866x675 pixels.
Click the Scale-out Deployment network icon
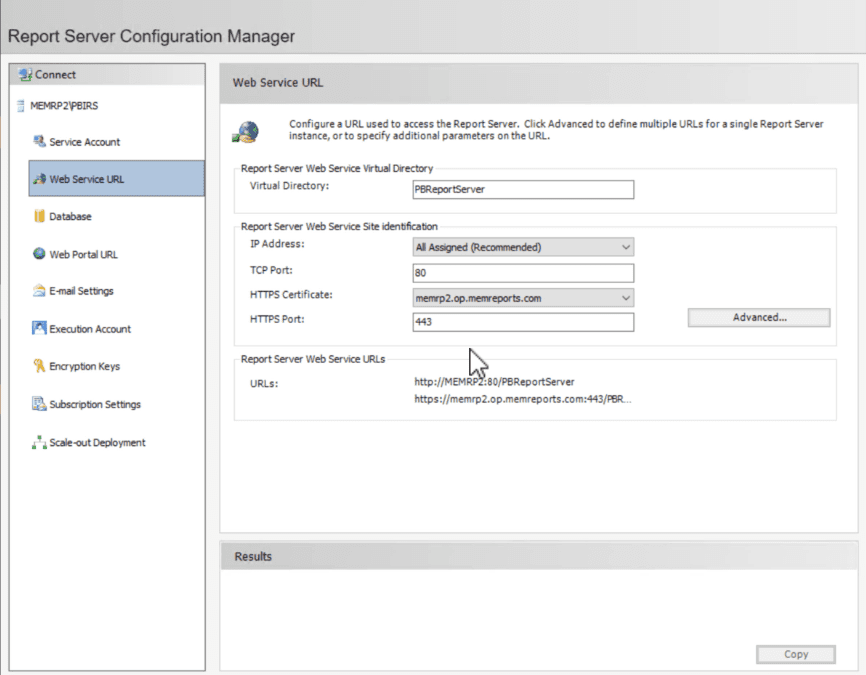39,442
